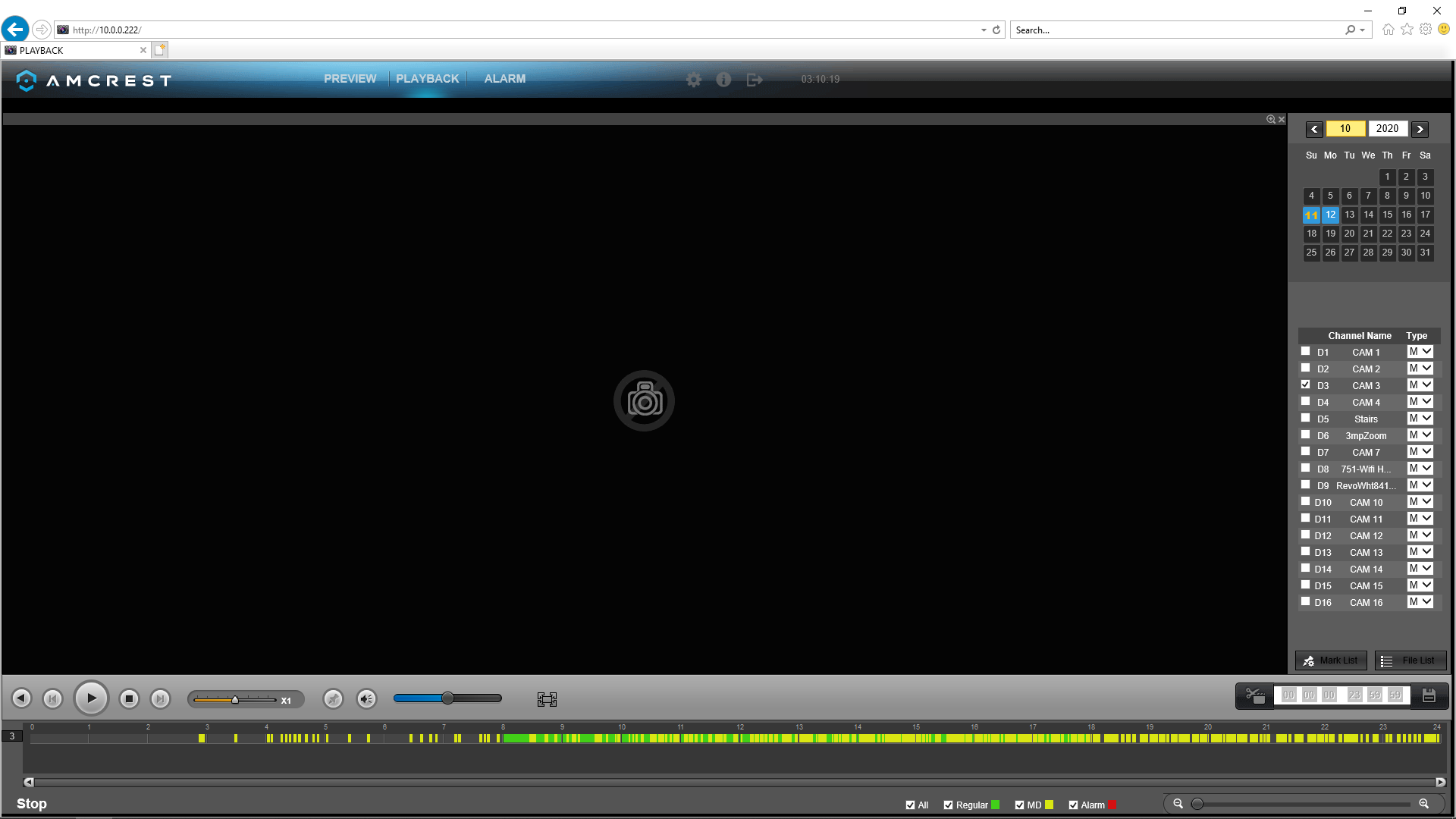Open the Type dropdown for CAM 10
The height and width of the screenshot is (819, 1456).
pyautogui.click(x=1420, y=502)
